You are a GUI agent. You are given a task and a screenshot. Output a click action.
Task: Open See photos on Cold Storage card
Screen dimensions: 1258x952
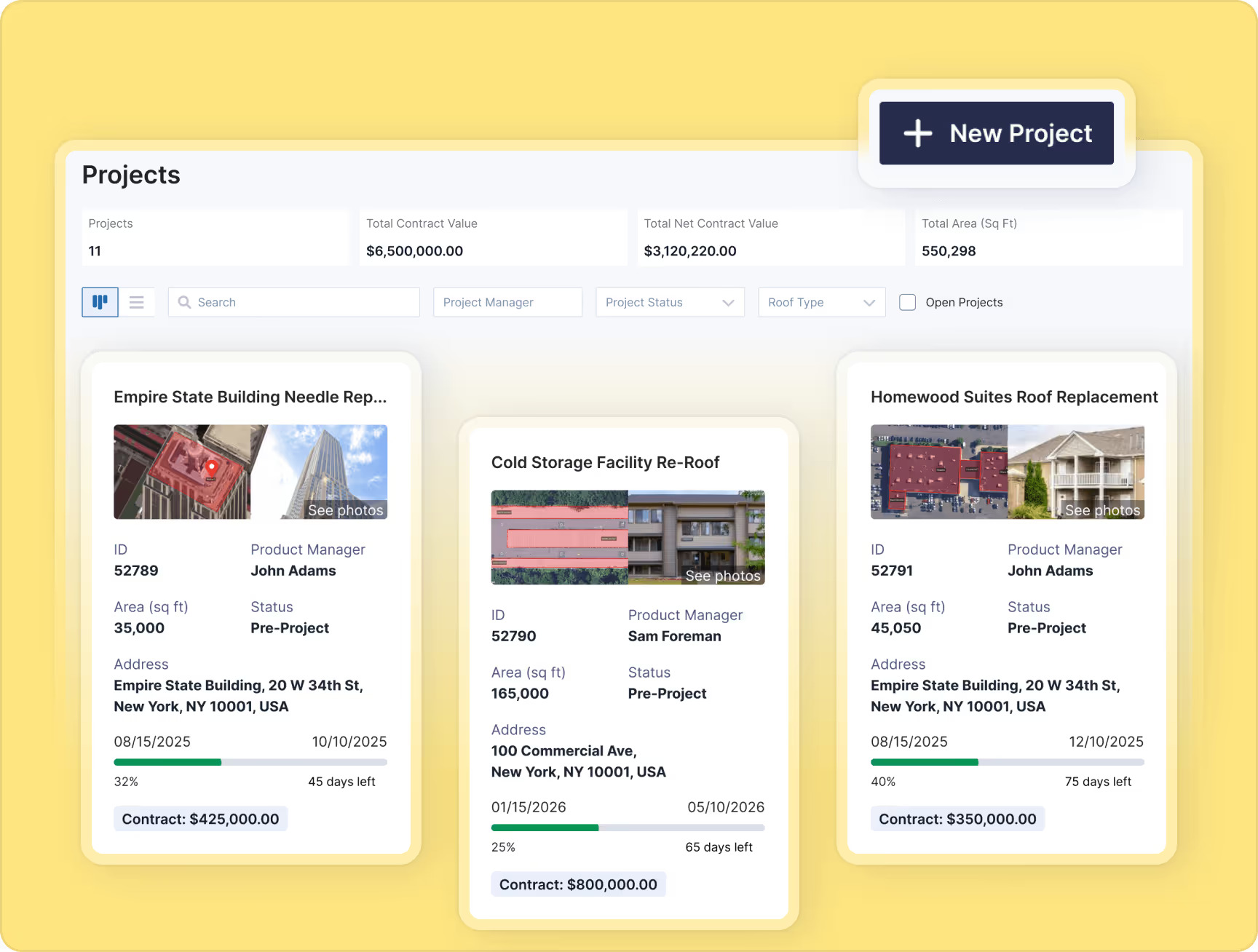pyautogui.click(x=722, y=576)
